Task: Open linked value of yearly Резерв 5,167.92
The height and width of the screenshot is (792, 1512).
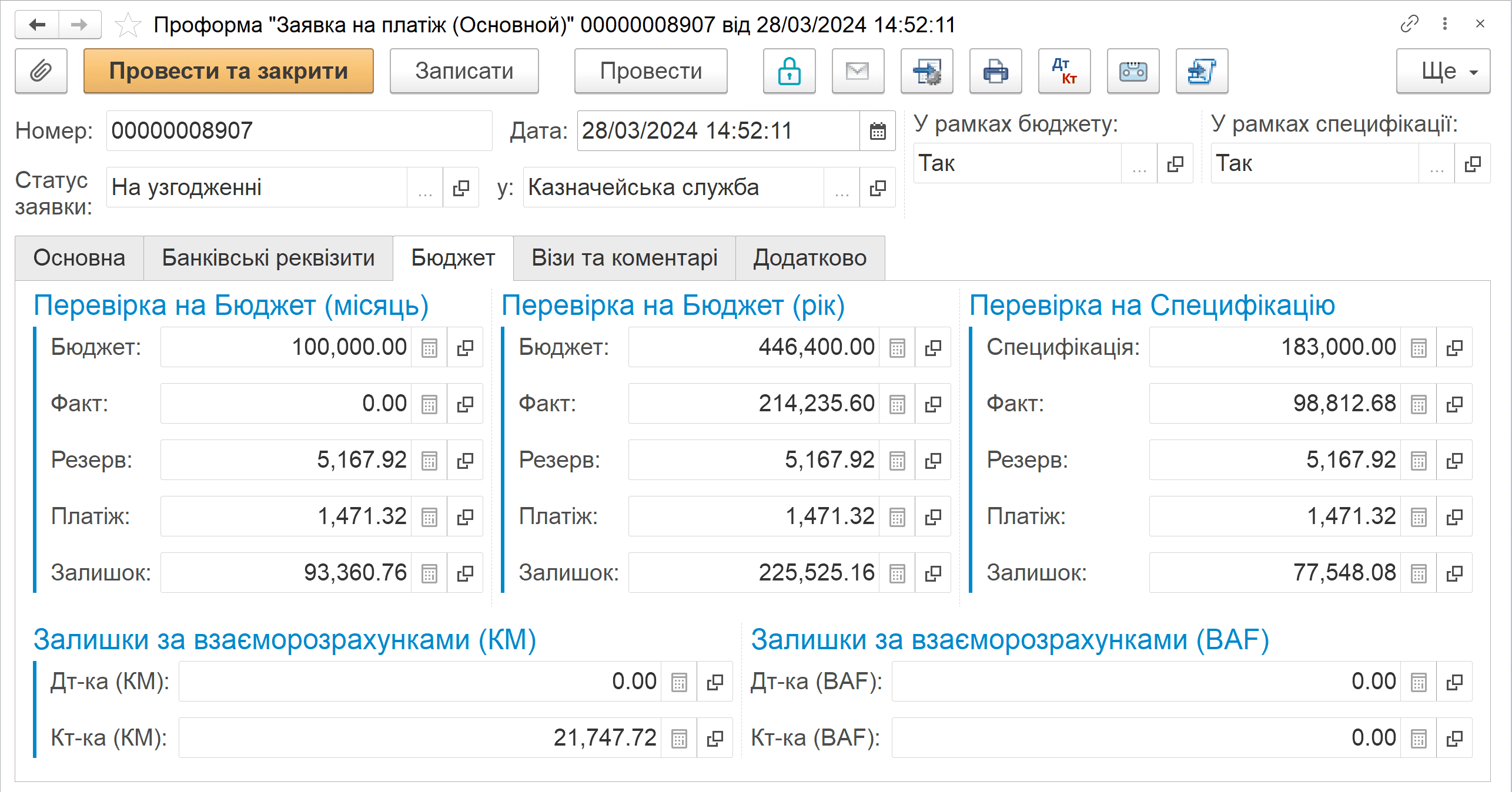Action: point(933,460)
